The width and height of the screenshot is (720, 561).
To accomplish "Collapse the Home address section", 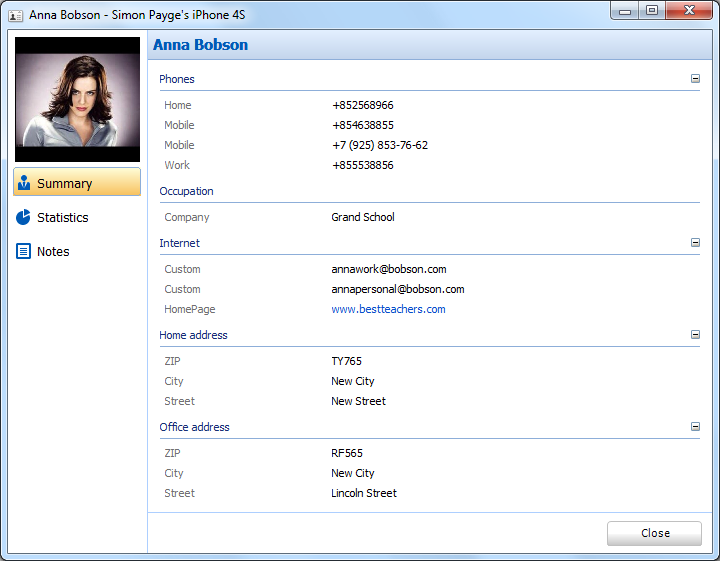I will point(695,334).
